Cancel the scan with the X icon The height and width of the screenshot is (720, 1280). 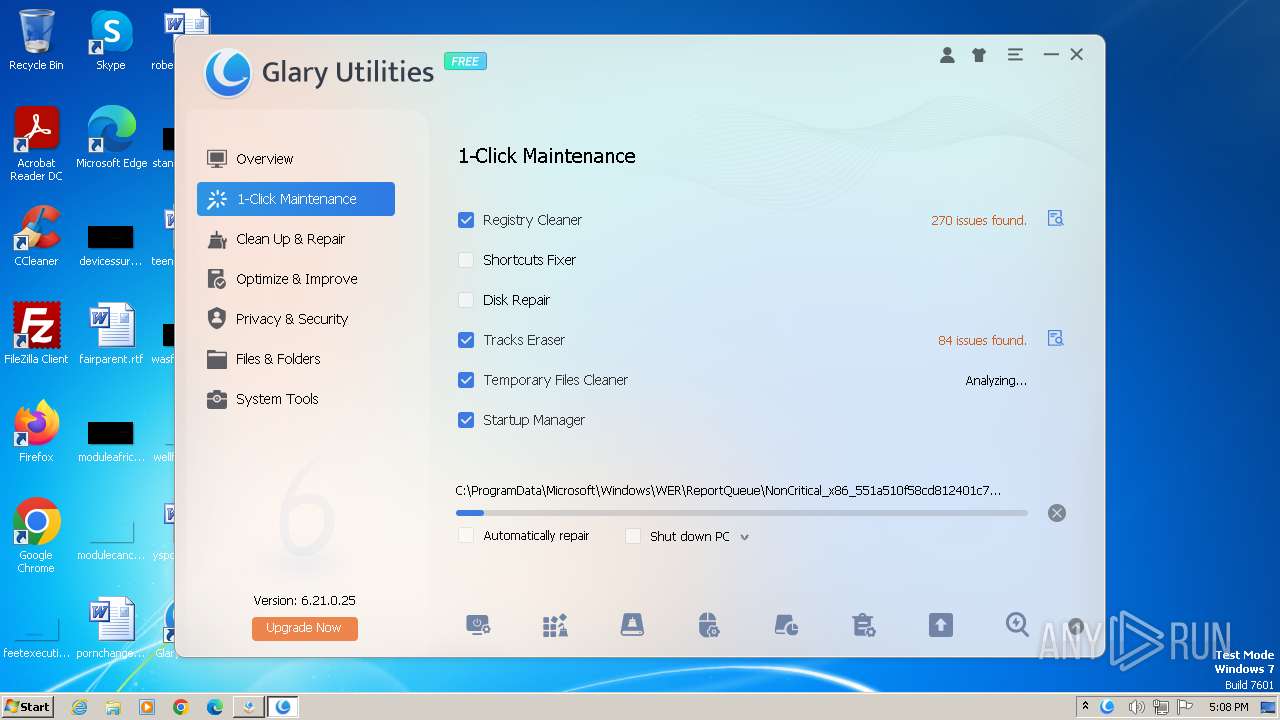tap(1057, 513)
